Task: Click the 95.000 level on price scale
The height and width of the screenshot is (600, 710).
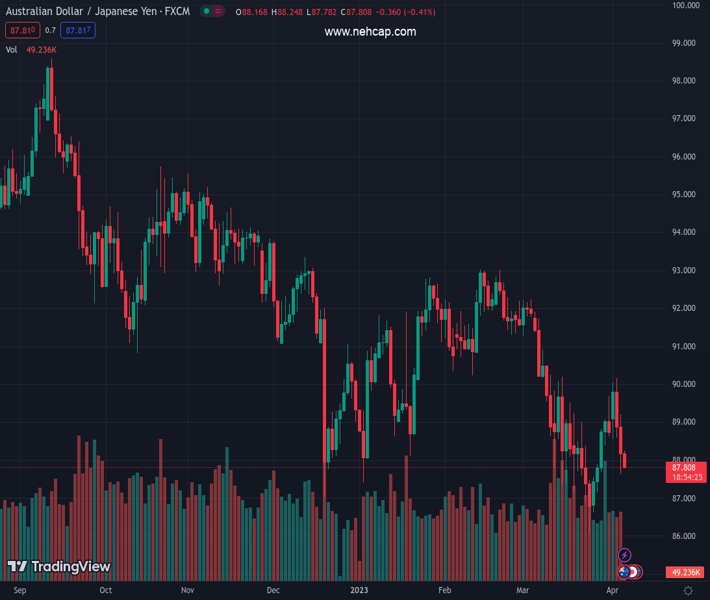Action: click(684, 194)
